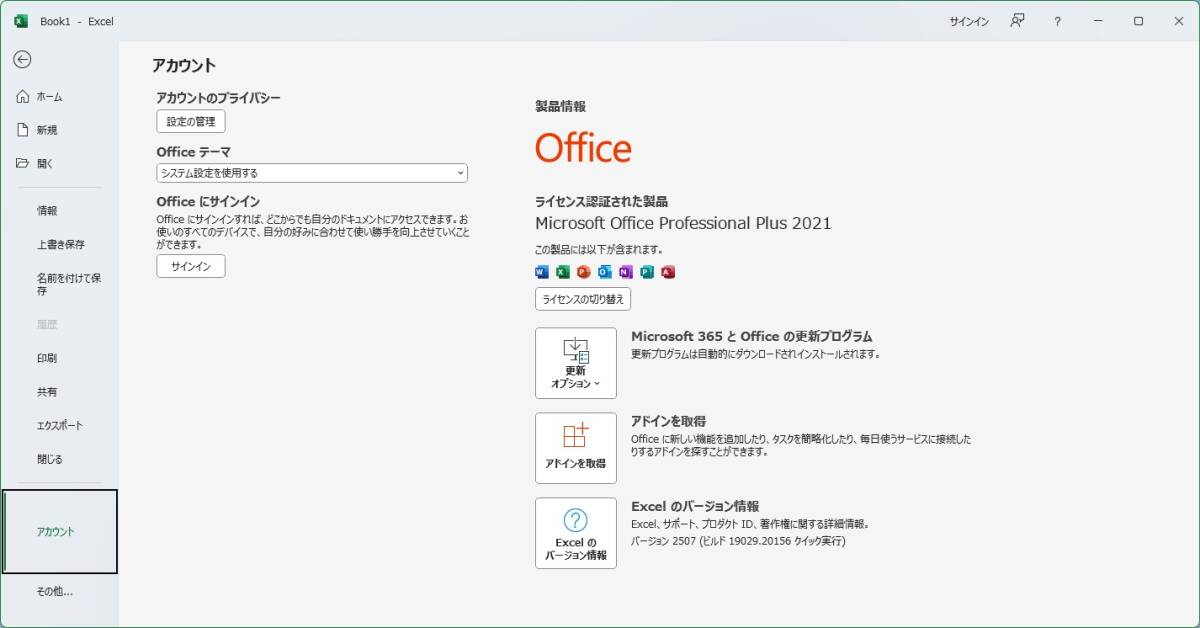Click the アカウントのプライバシー heading
The width and height of the screenshot is (1200, 628).
click(219, 98)
